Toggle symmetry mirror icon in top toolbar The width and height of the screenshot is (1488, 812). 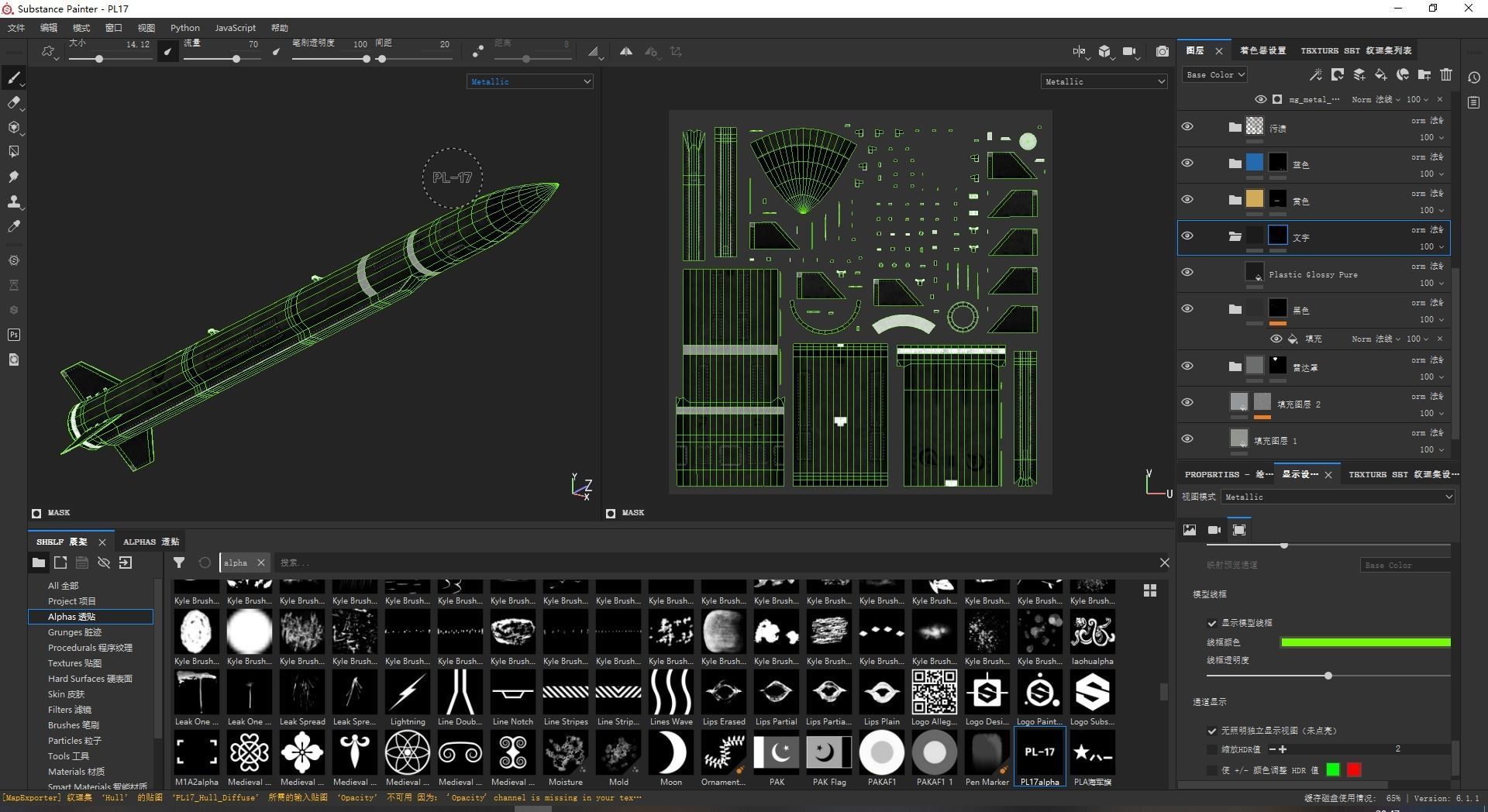(625, 51)
